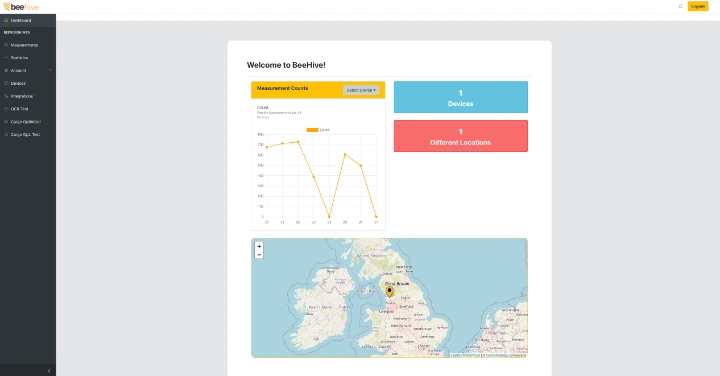Screen dimensions: 720x376
Task: Click the map location pin marker
Action: [389, 292]
